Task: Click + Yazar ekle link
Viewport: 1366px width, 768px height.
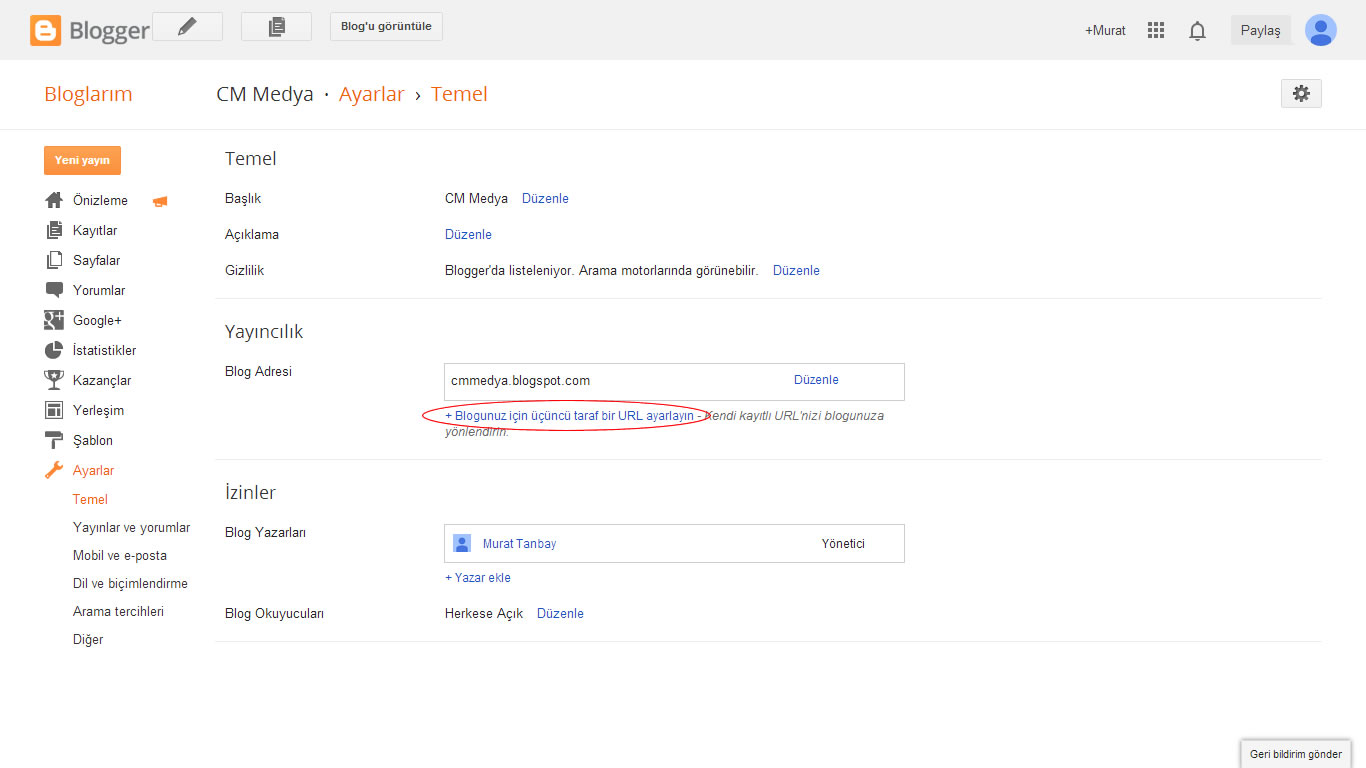Action: [x=478, y=577]
